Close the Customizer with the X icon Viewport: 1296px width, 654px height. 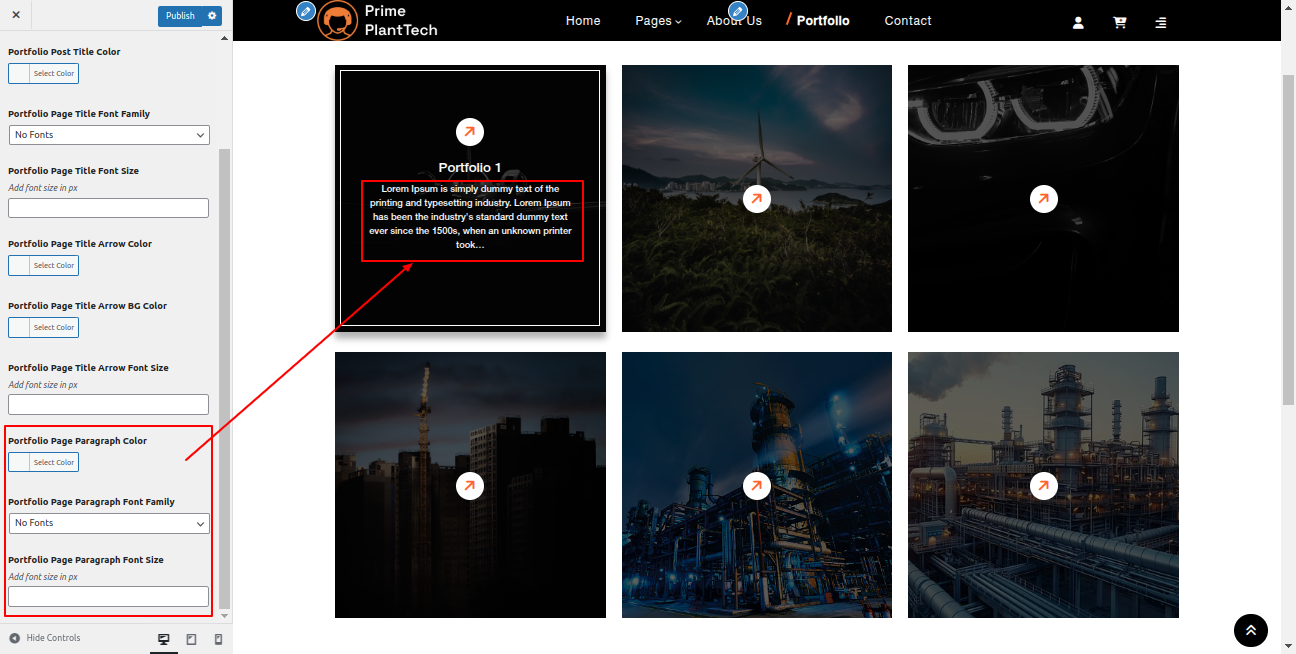pyautogui.click(x=16, y=16)
